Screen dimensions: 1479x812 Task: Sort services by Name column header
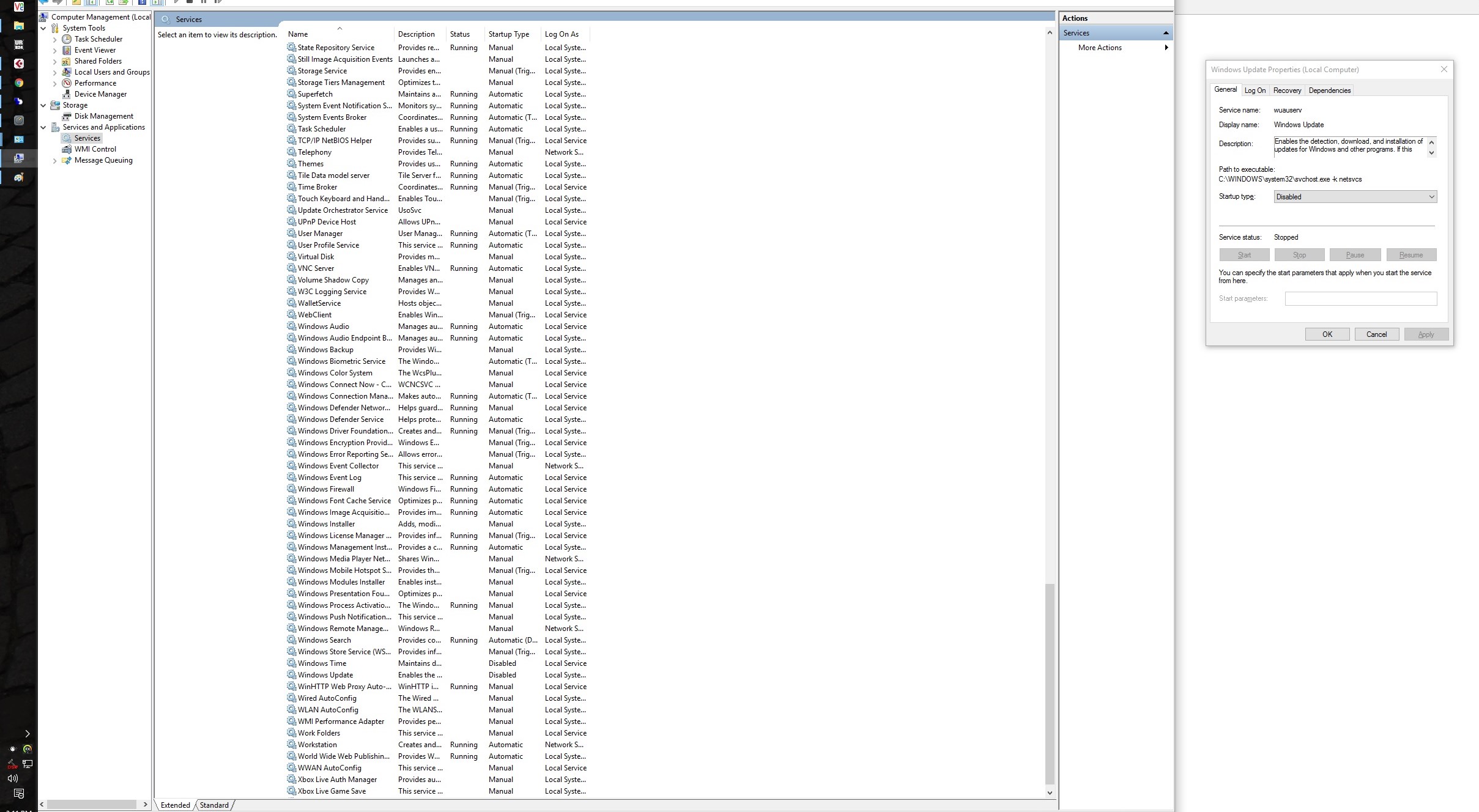pos(339,34)
